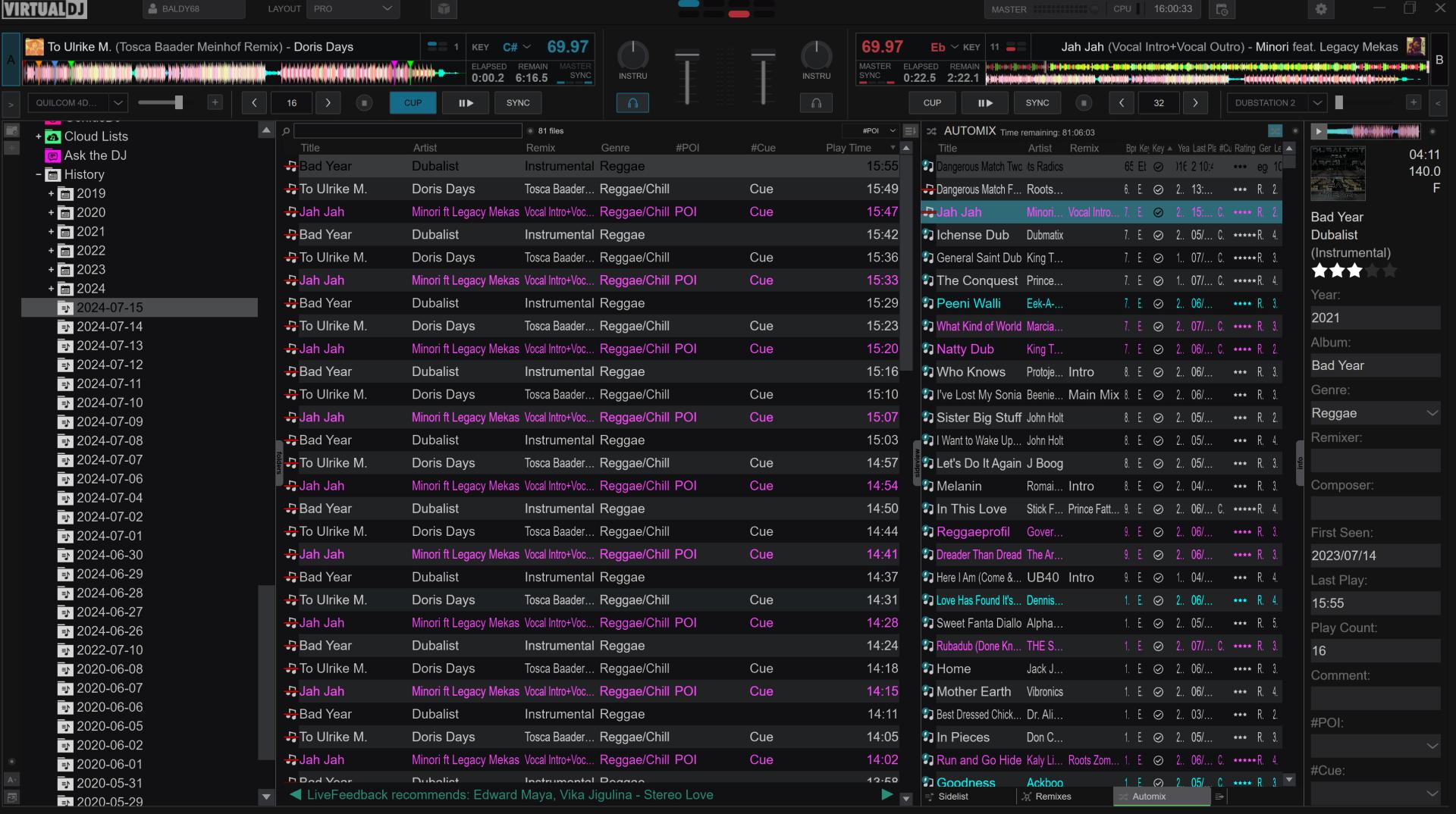Screen dimensions: 1456x814
Task: Click the browser view options icon
Action: click(910, 131)
